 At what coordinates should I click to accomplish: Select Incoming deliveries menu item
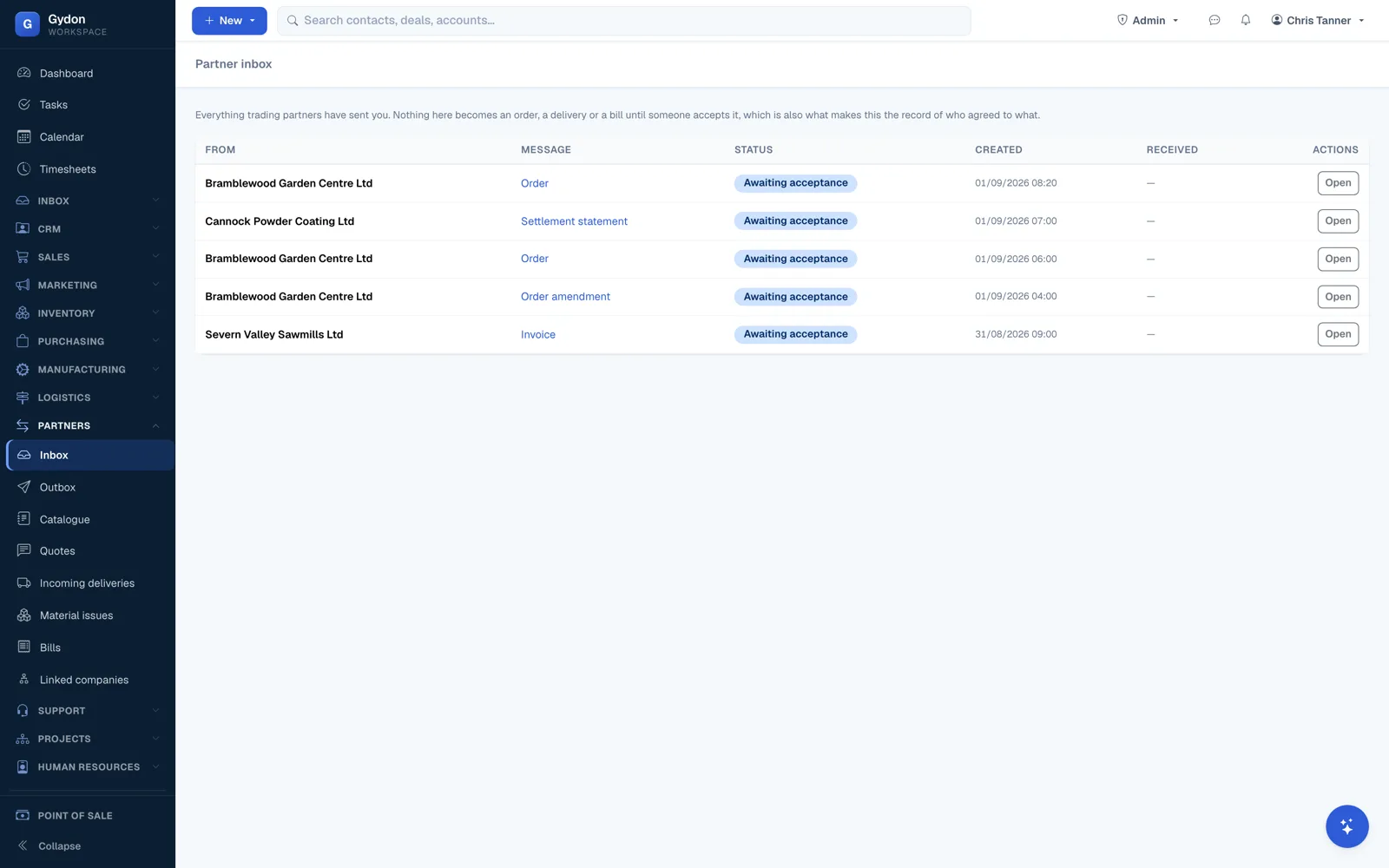tap(87, 583)
